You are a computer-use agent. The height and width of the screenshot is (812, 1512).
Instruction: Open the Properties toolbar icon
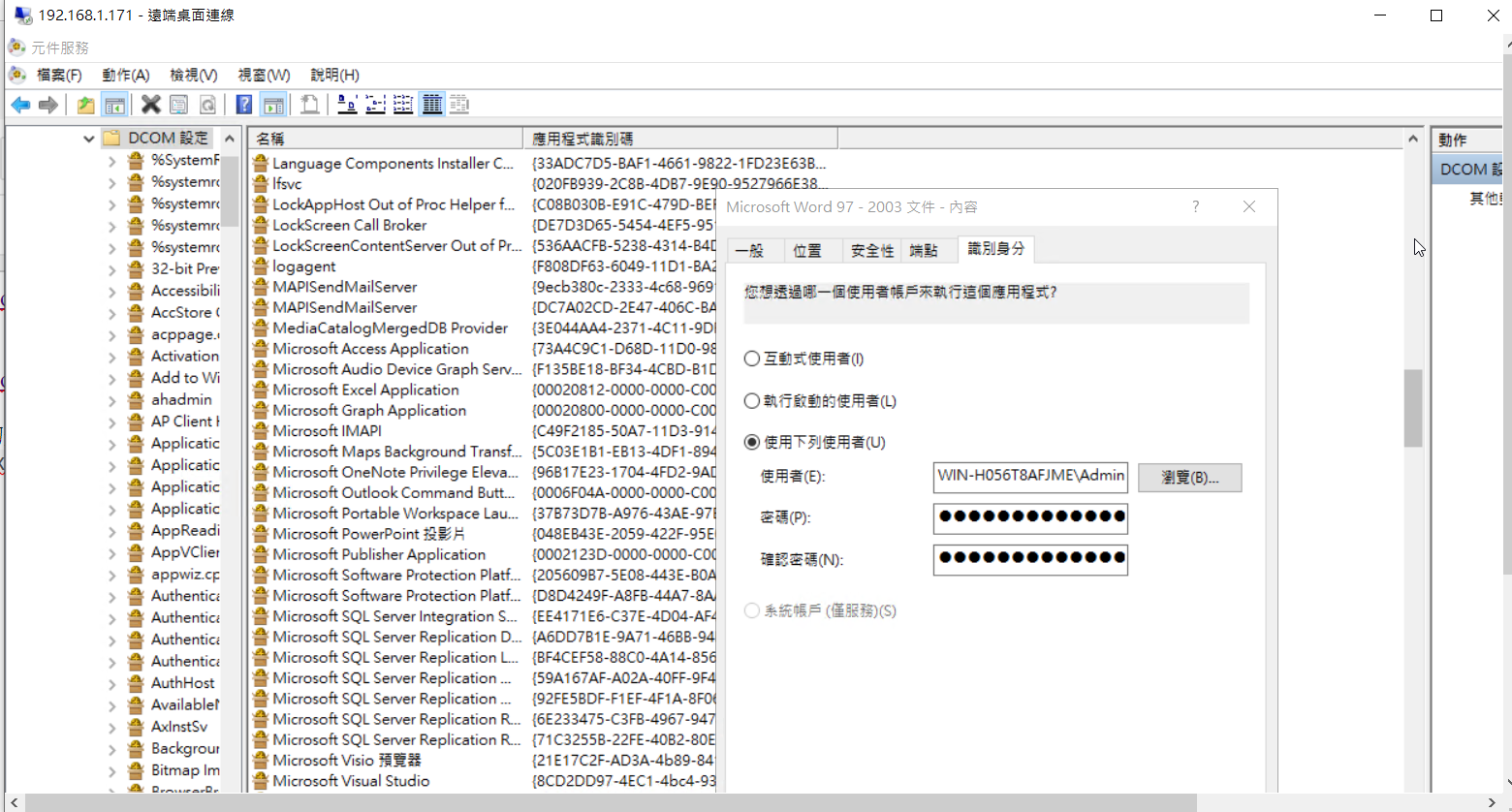[x=178, y=105]
